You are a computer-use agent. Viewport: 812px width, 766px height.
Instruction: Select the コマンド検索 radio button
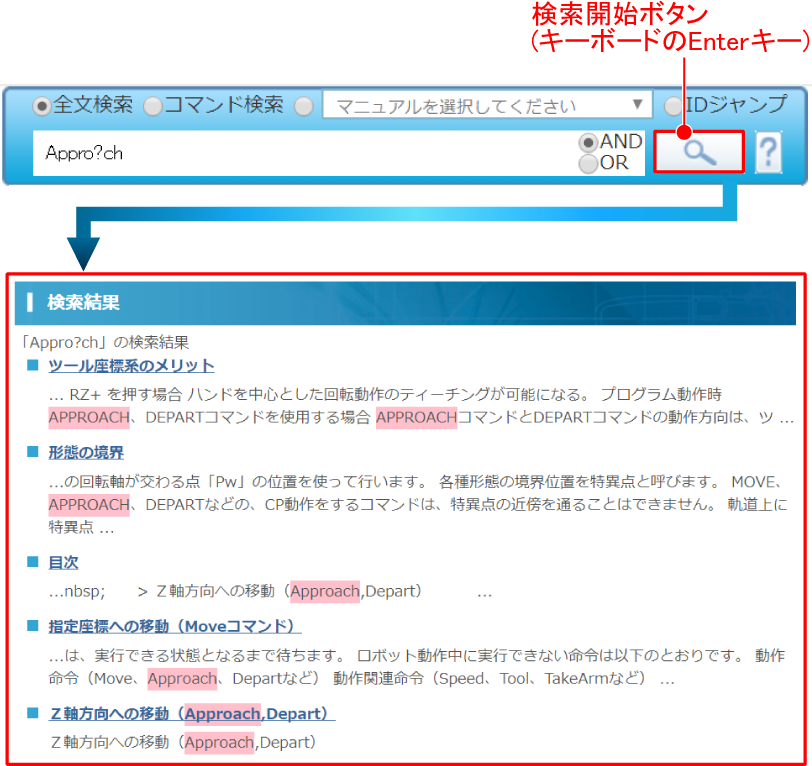(x=152, y=105)
